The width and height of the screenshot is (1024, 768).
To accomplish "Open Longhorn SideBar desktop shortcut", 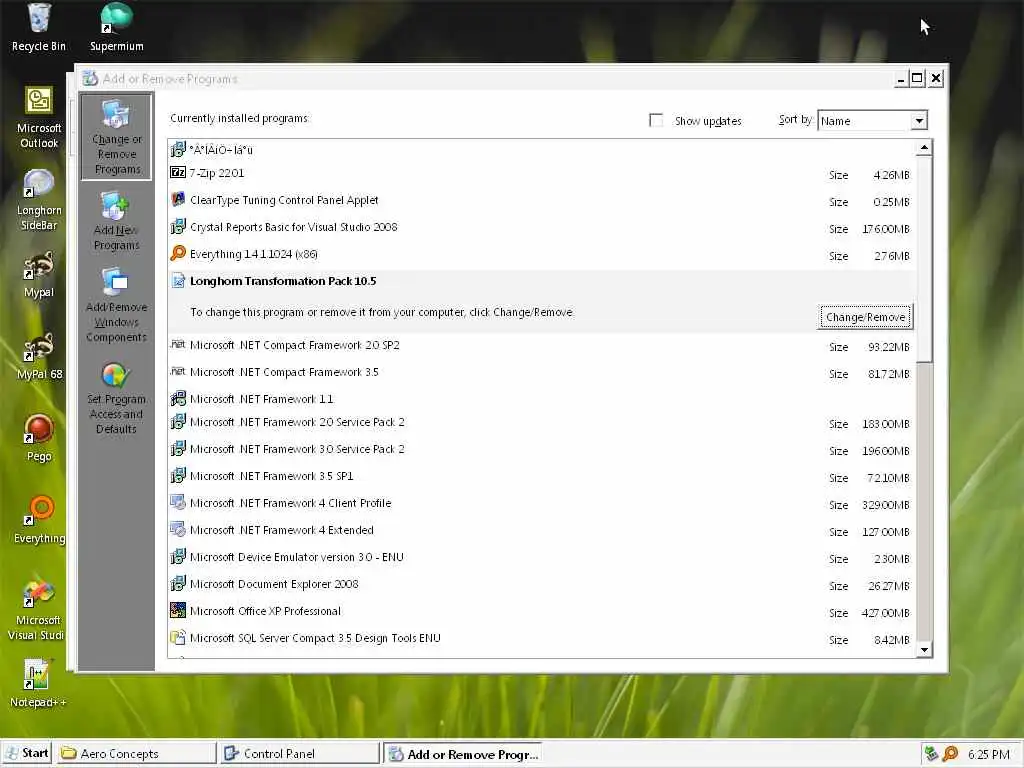I will (x=39, y=200).
